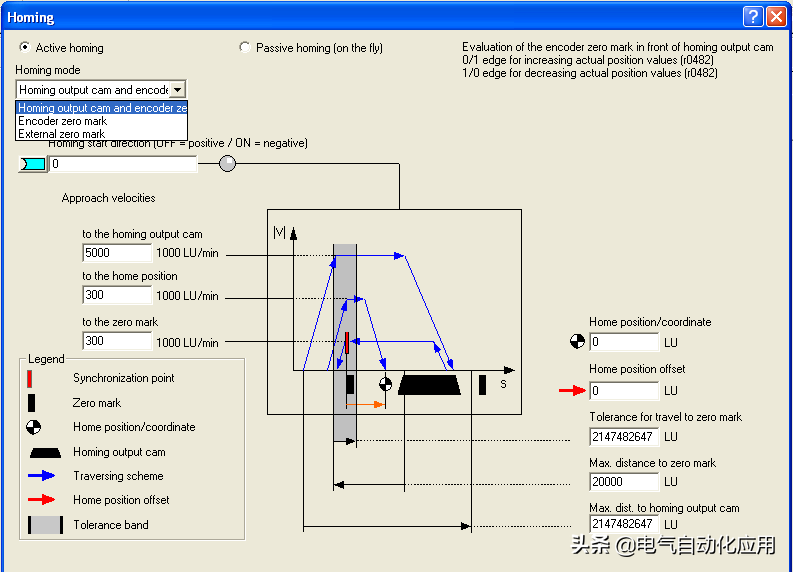The height and width of the screenshot is (572, 793).
Task: Edit velocity to the homing output cam
Action: (x=117, y=253)
